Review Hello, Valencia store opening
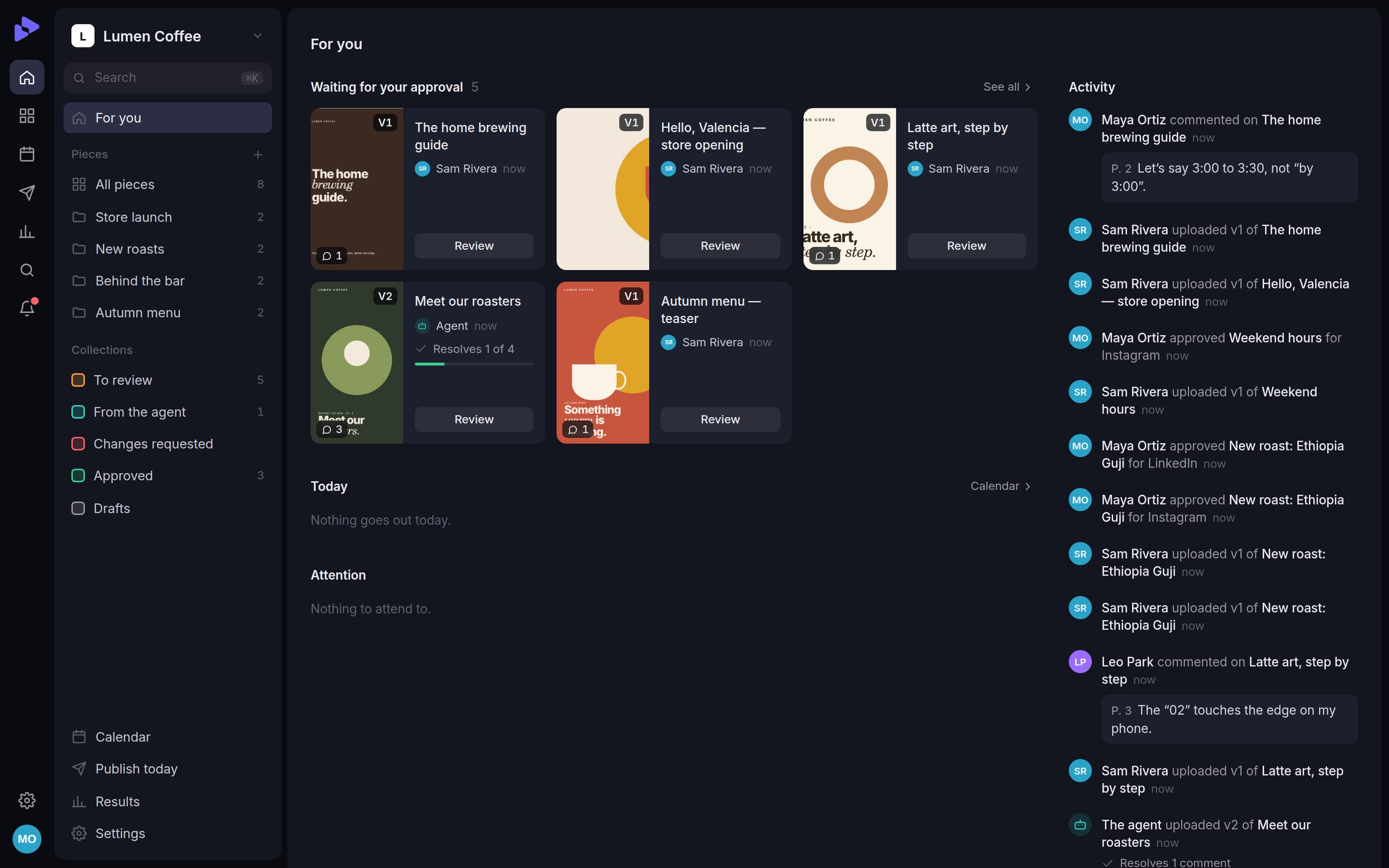The height and width of the screenshot is (868, 1389). pyautogui.click(x=720, y=246)
